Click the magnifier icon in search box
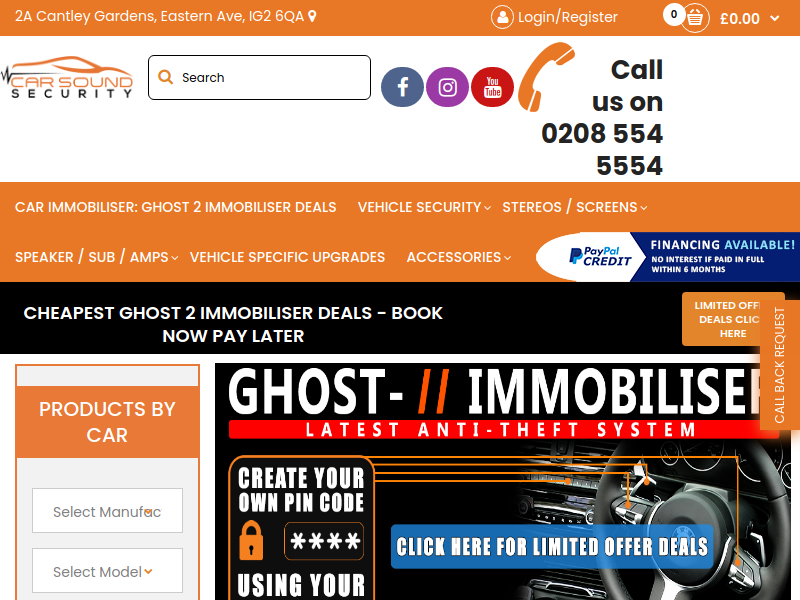800x600 pixels. (x=165, y=77)
